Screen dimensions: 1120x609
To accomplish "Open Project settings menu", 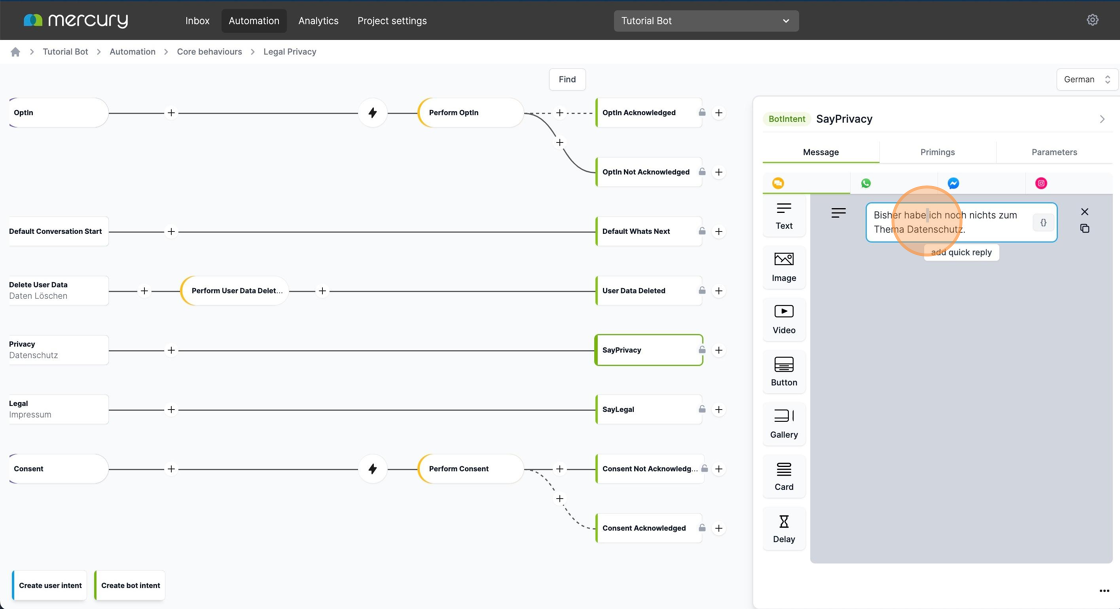I will [392, 21].
